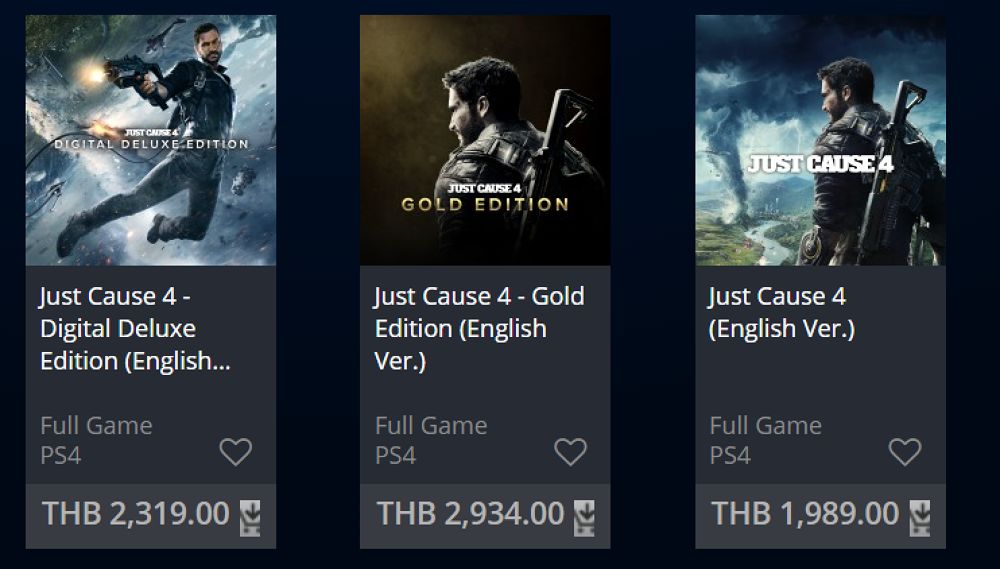Open the Gold Edition cover image
The image size is (1000, 569).
(485, 140)
